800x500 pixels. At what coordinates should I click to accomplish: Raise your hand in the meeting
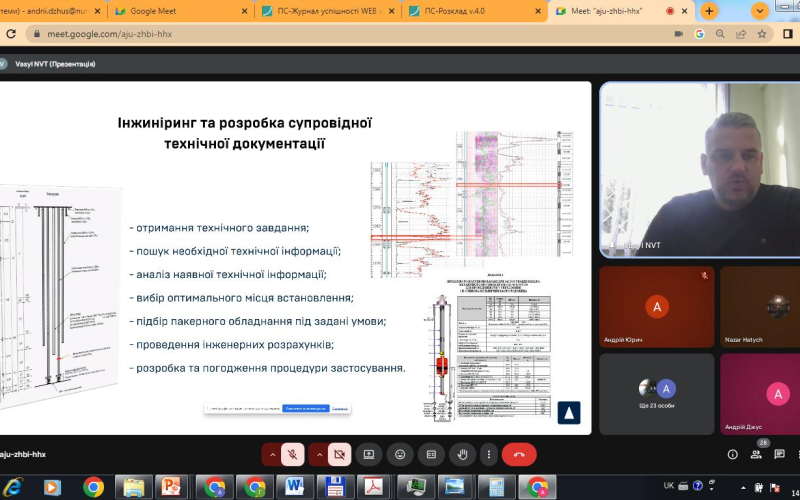tap(462, 454)
